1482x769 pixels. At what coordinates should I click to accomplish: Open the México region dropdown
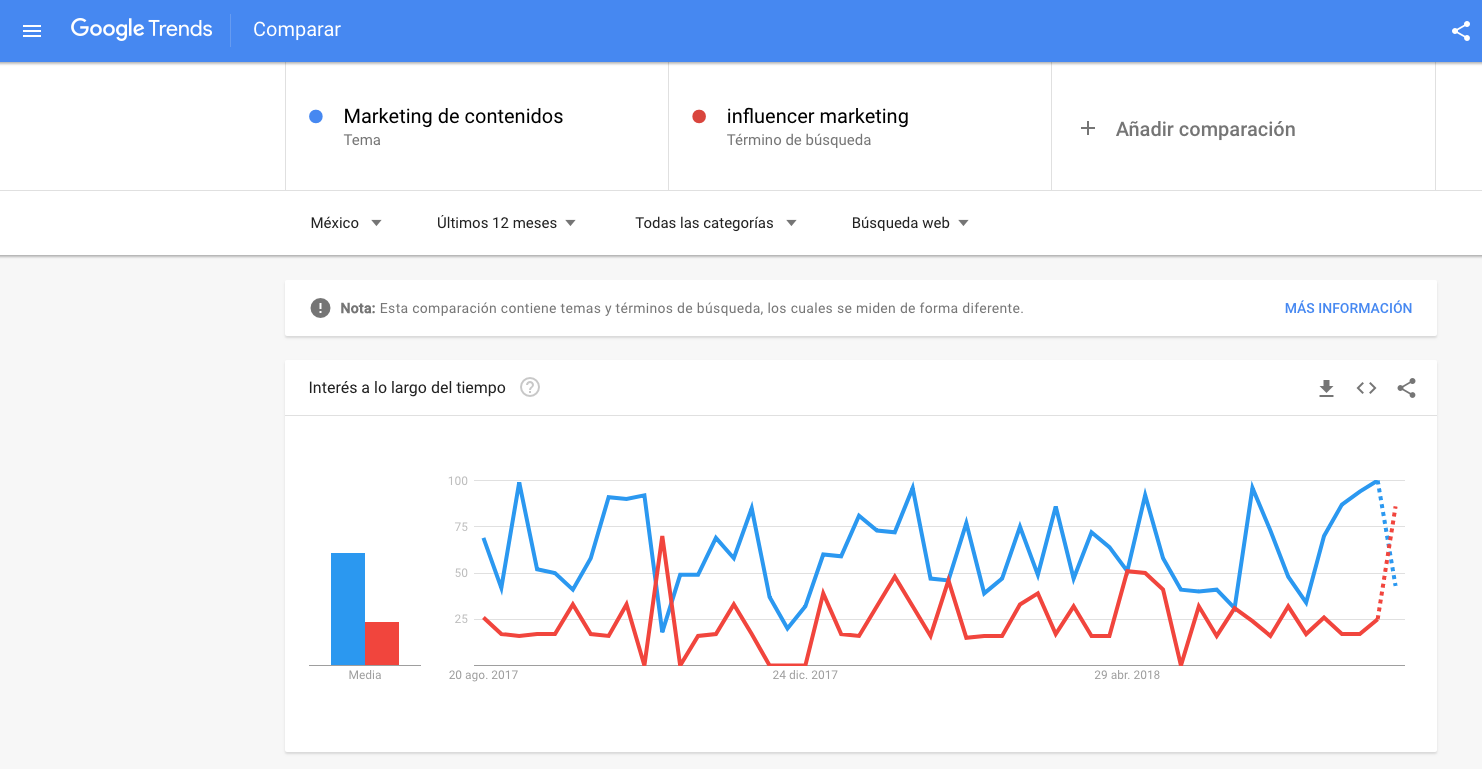click(345, 222)
